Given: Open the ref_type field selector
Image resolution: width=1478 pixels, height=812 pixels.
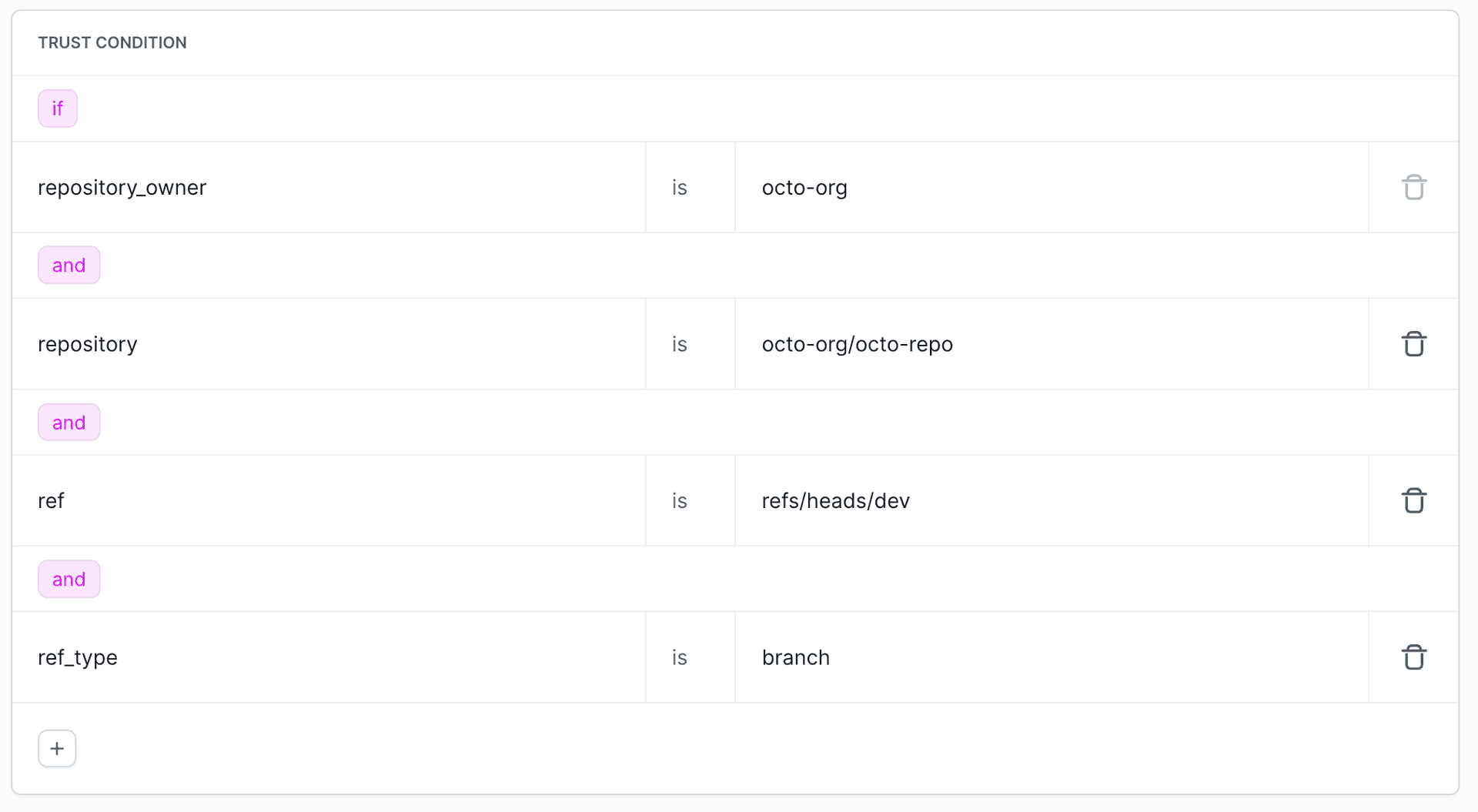Looking at the screenshot, I should [x=77, y=657].
